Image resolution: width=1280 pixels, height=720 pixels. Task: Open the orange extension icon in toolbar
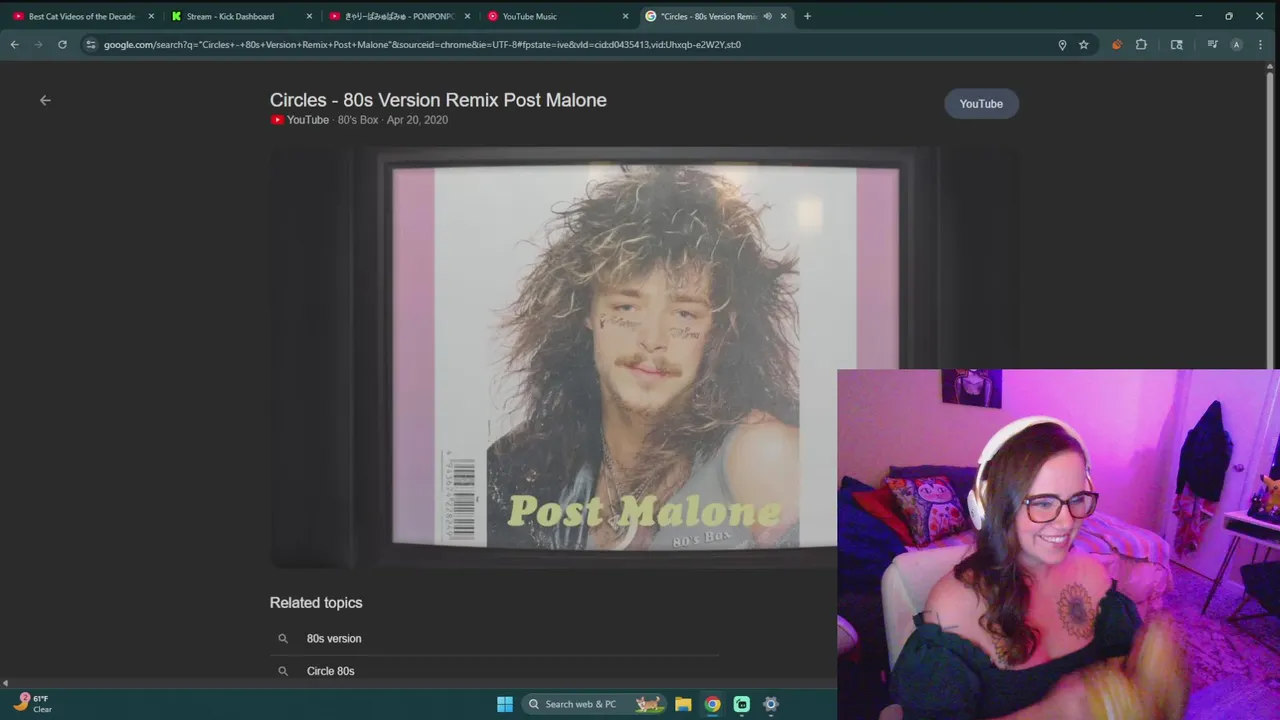tap(1117, 44)
